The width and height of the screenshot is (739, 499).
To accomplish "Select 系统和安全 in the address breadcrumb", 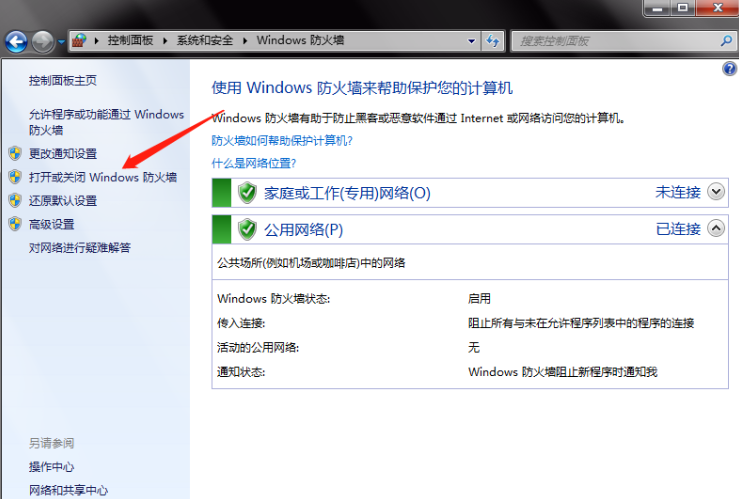I will [x=205, y=41].
